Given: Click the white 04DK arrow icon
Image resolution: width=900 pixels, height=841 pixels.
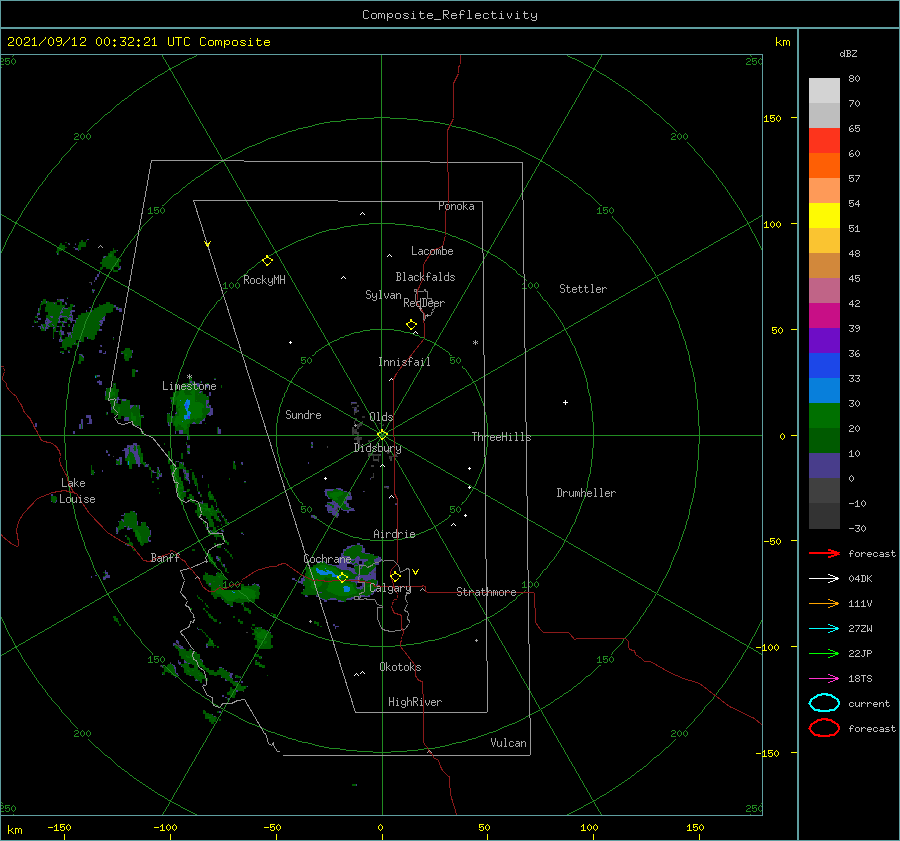Looking at the screenshot, I should point(824,578).
